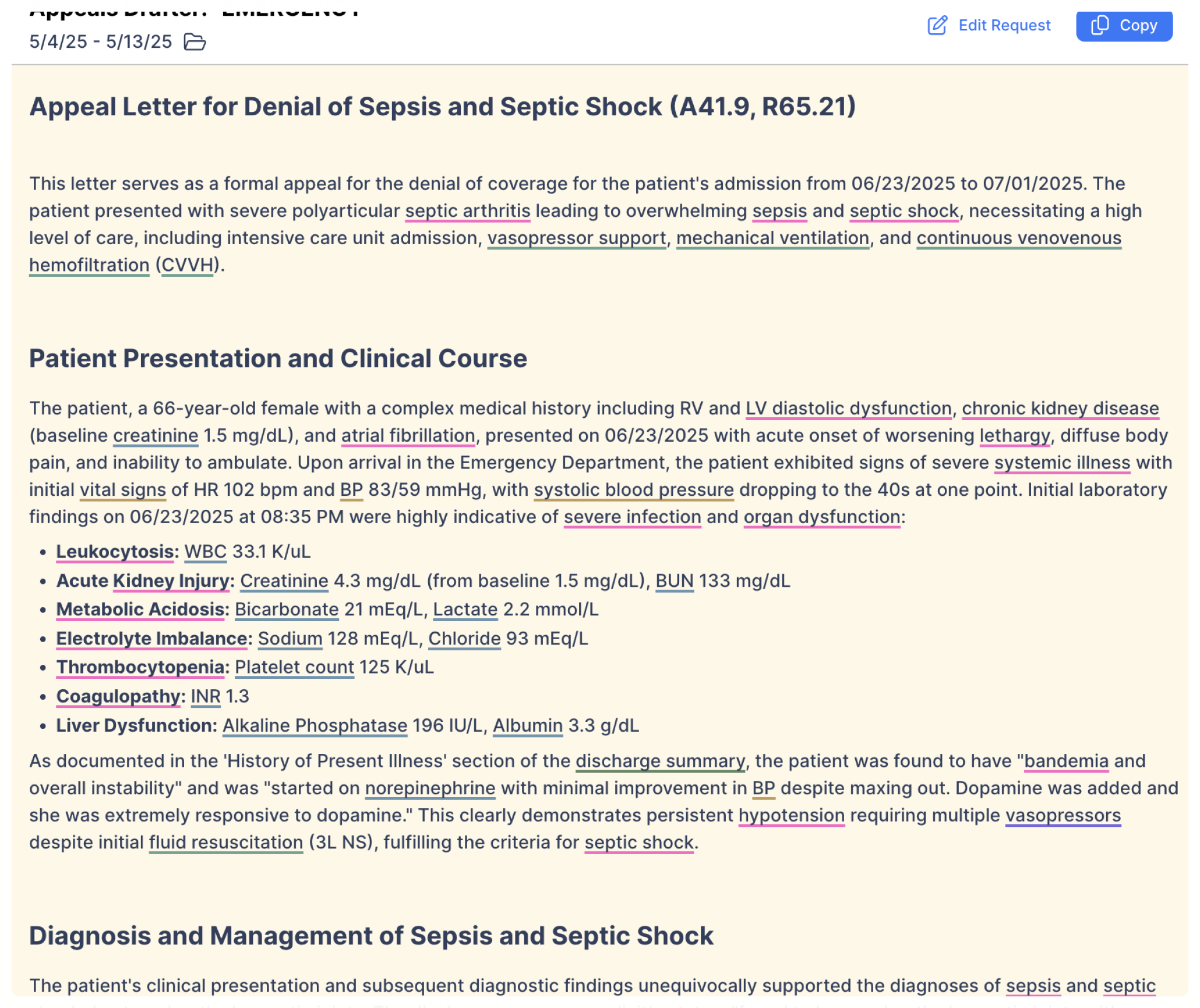
Task: Click the underlined term 'chronic kidney disease'
Action: click(x=1060, y=408)
